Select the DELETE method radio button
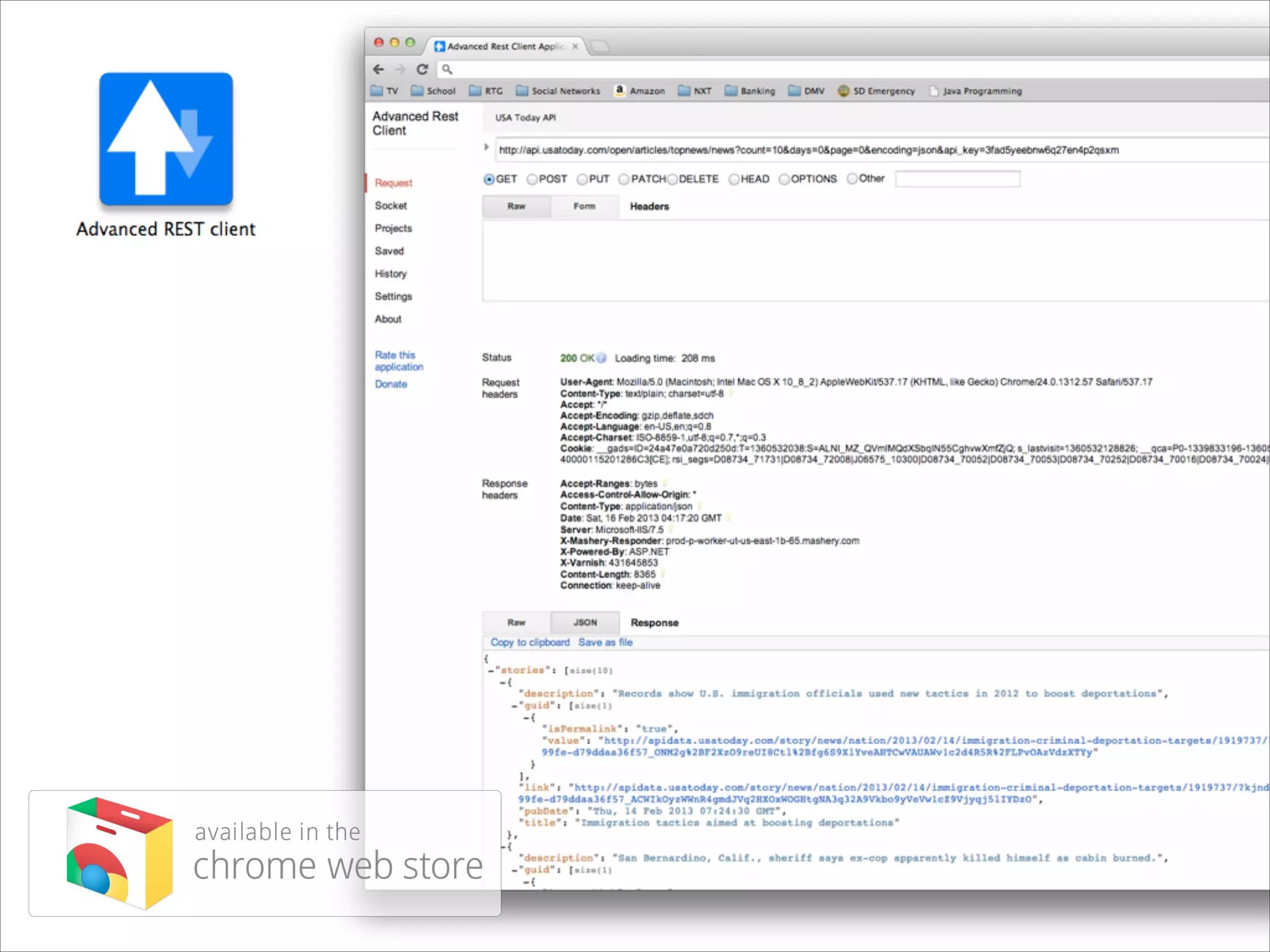 click(672, 179)
